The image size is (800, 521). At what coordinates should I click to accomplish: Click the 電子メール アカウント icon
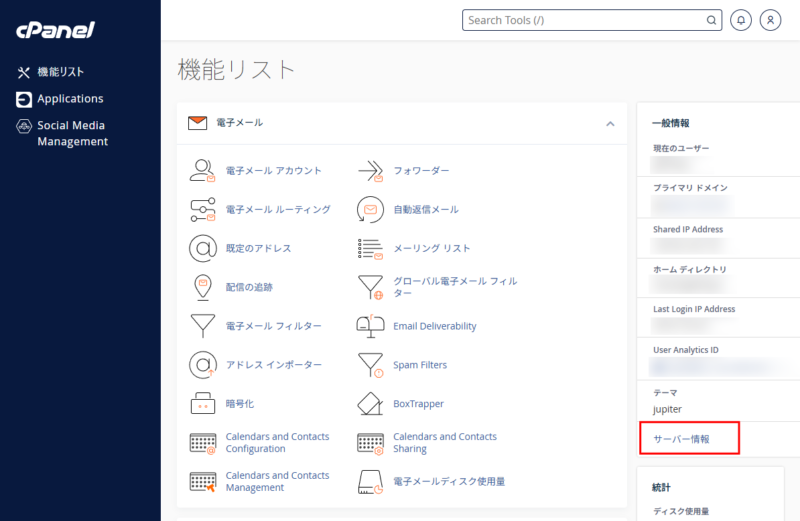pos(203,171)
